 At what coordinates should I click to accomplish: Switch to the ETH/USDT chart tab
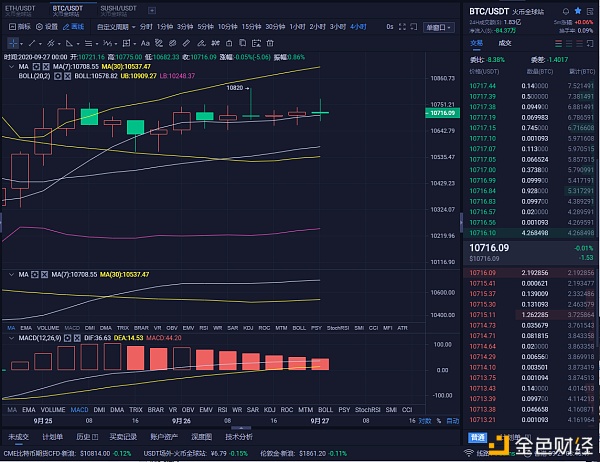coord(22,8)
